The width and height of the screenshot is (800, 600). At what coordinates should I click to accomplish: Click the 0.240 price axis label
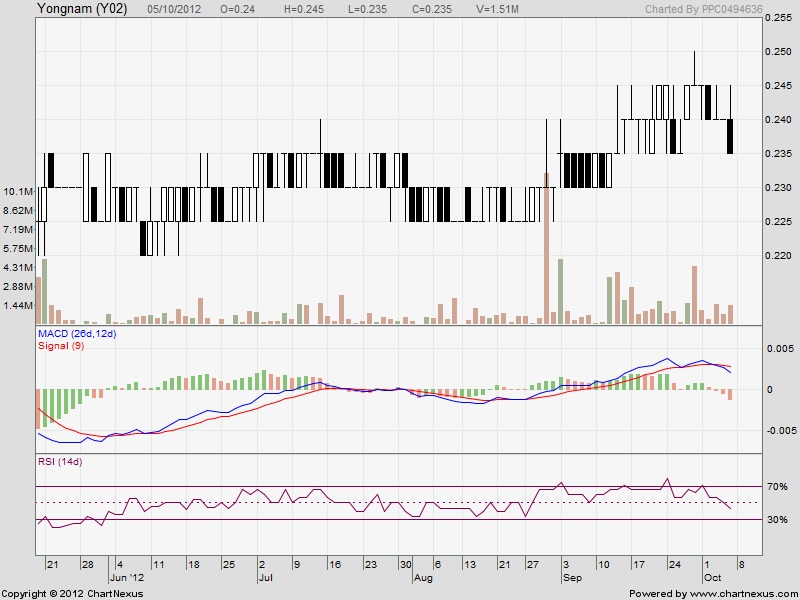tap(779, 119)
